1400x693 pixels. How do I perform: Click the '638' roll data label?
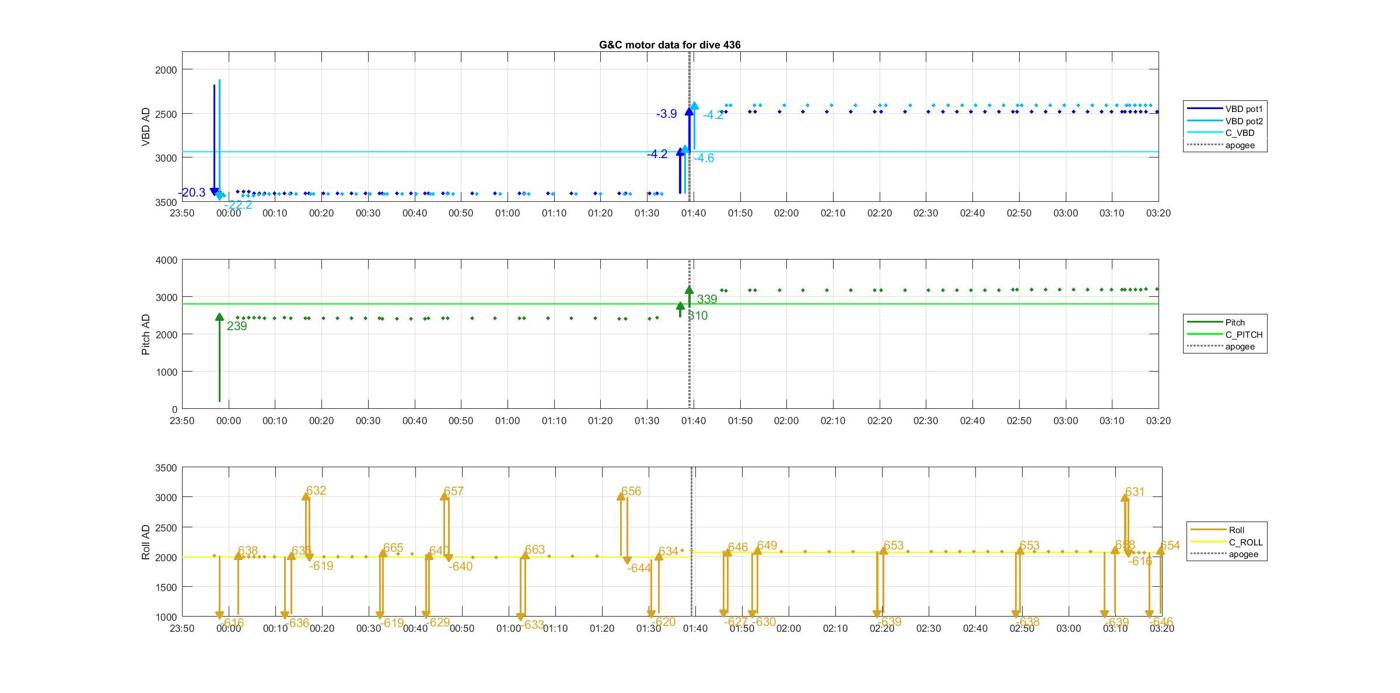click(248, 551)
